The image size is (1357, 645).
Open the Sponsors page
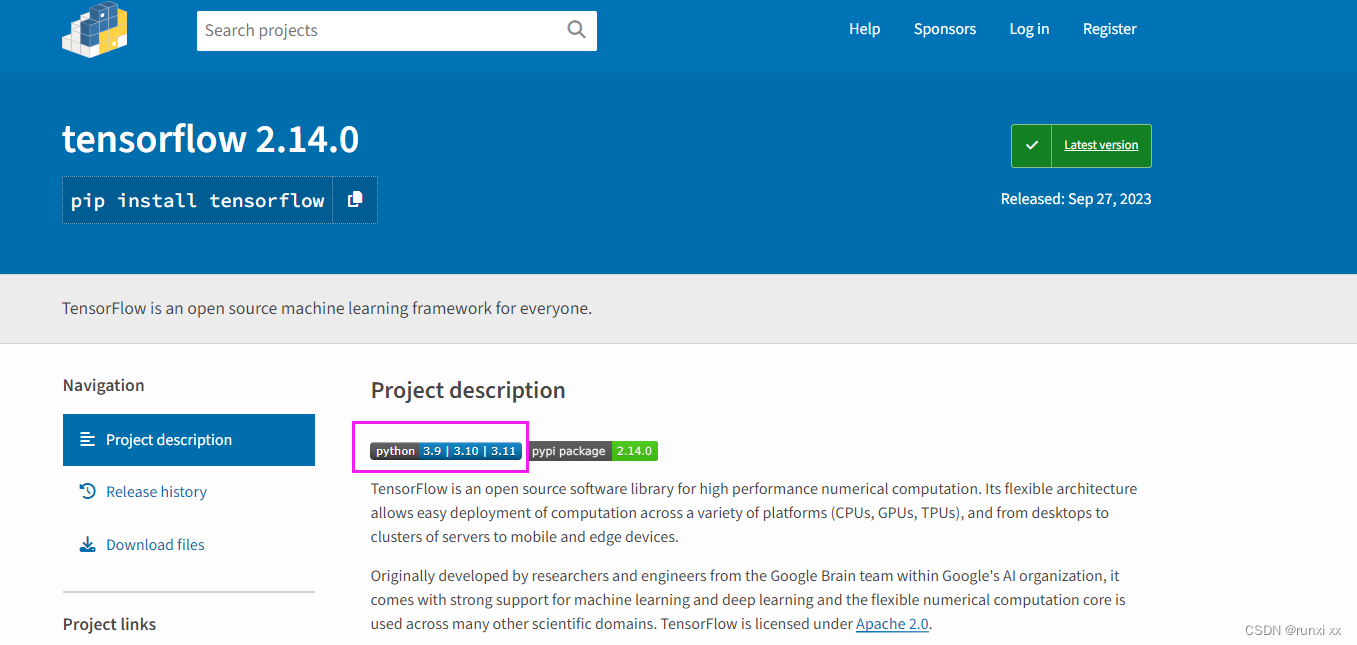pyautogui.click(x=944, y=29)
